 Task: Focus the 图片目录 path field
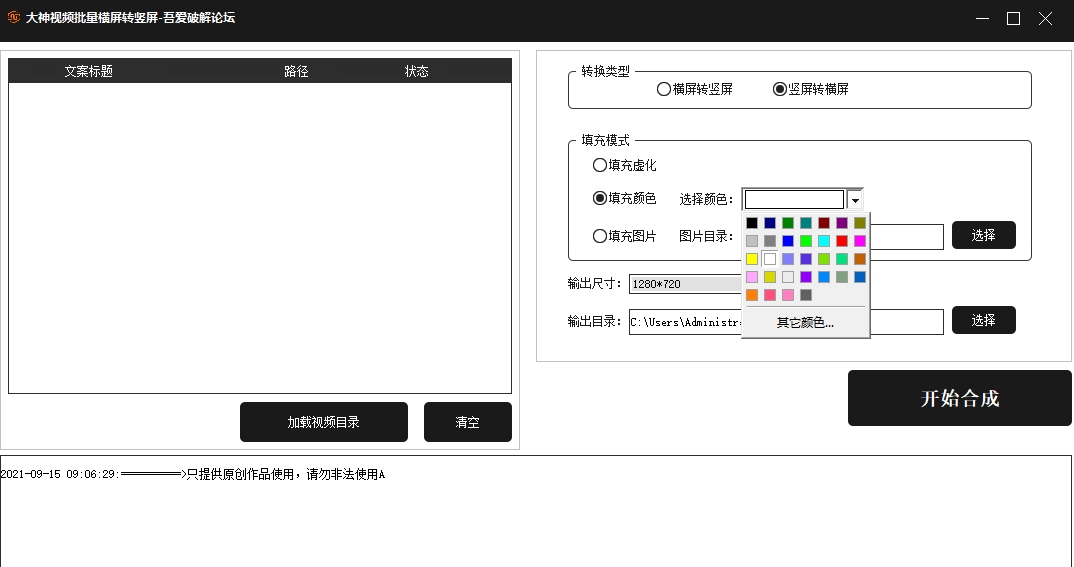tap(907, 237)
